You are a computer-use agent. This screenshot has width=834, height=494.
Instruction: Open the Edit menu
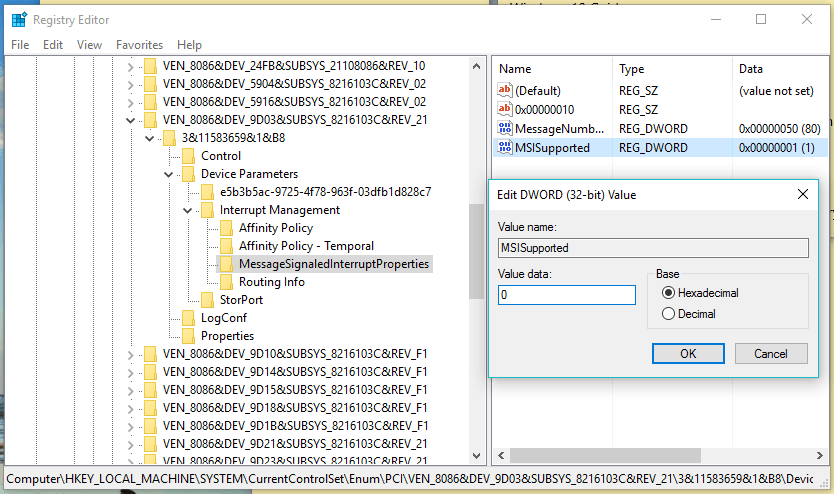click(53, 45)
